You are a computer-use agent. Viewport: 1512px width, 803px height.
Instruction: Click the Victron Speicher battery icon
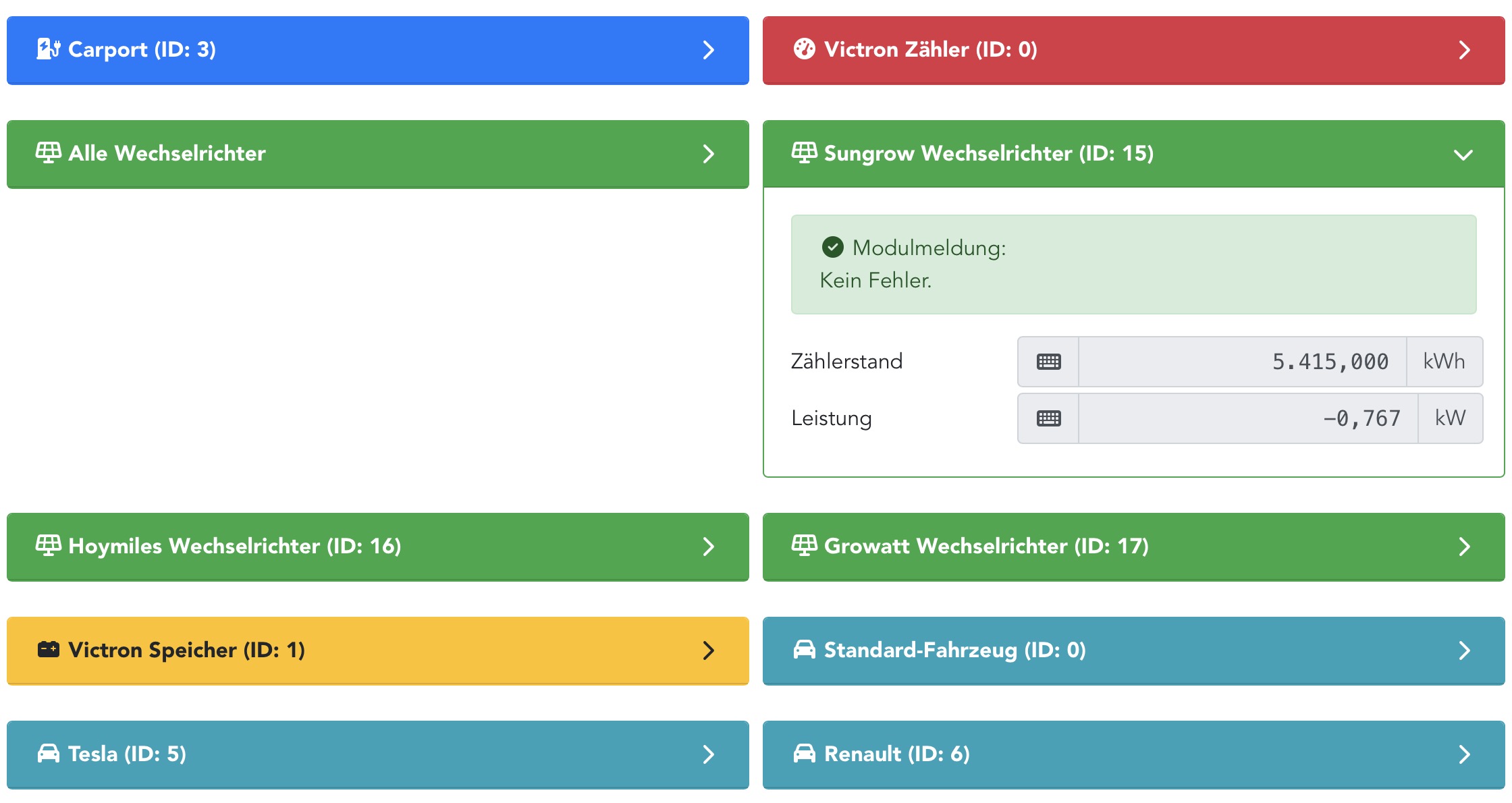[x=48, y=650]
